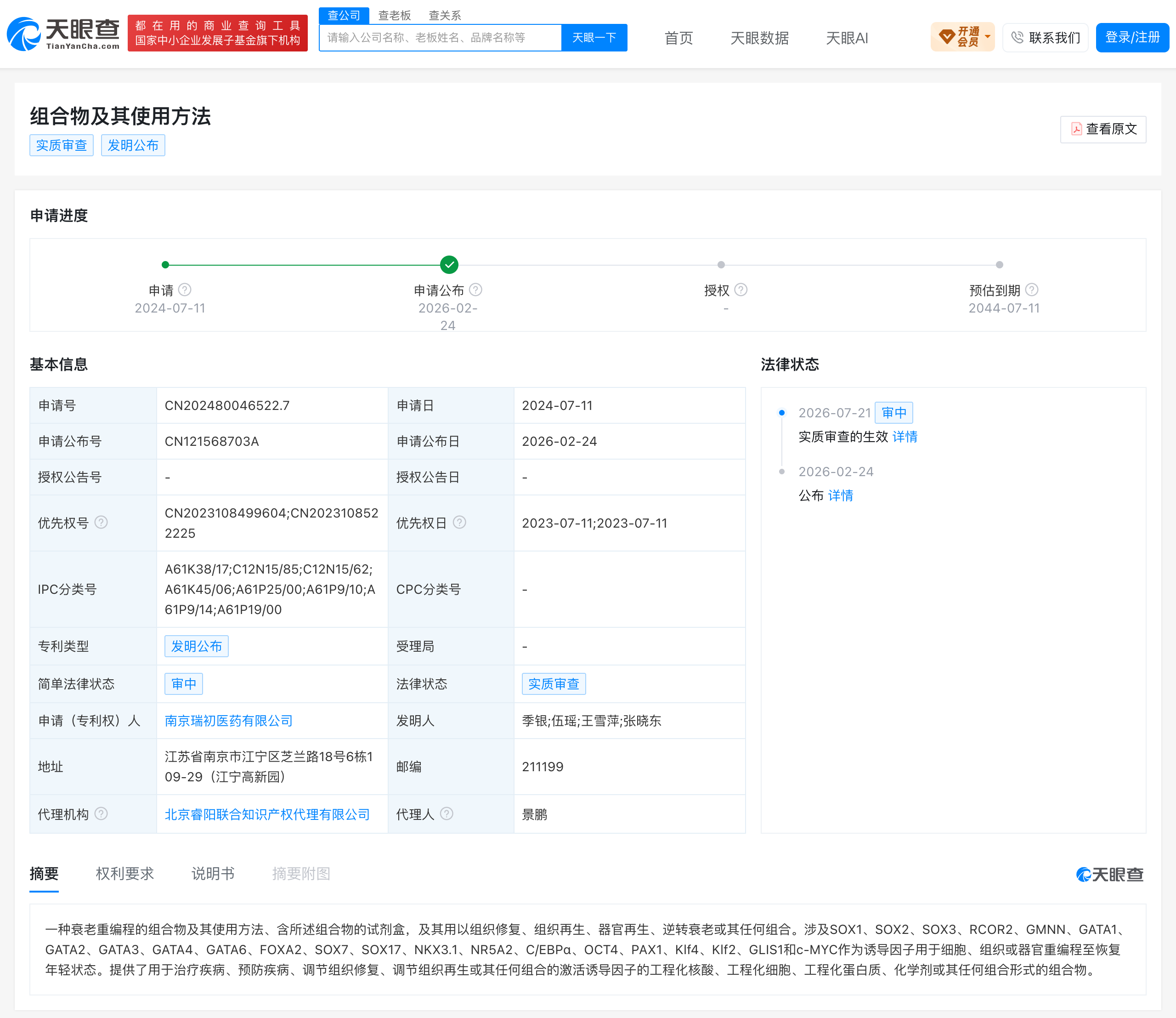Open 天眼AI in the top navigation
Viewport: 1176px width, 1018px height.
point(847,38)
